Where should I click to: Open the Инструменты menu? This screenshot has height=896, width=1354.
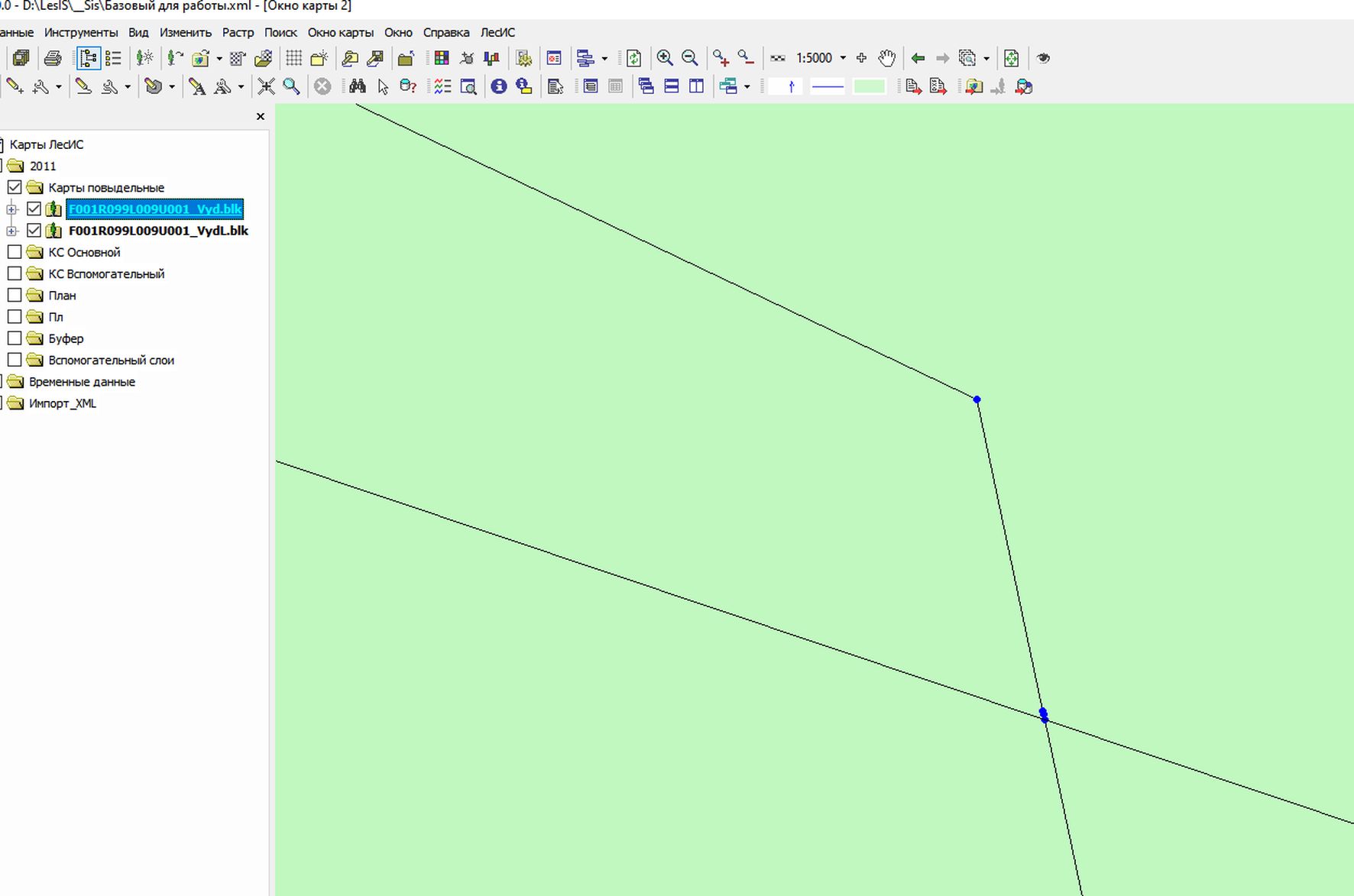(x=81, y=33)
